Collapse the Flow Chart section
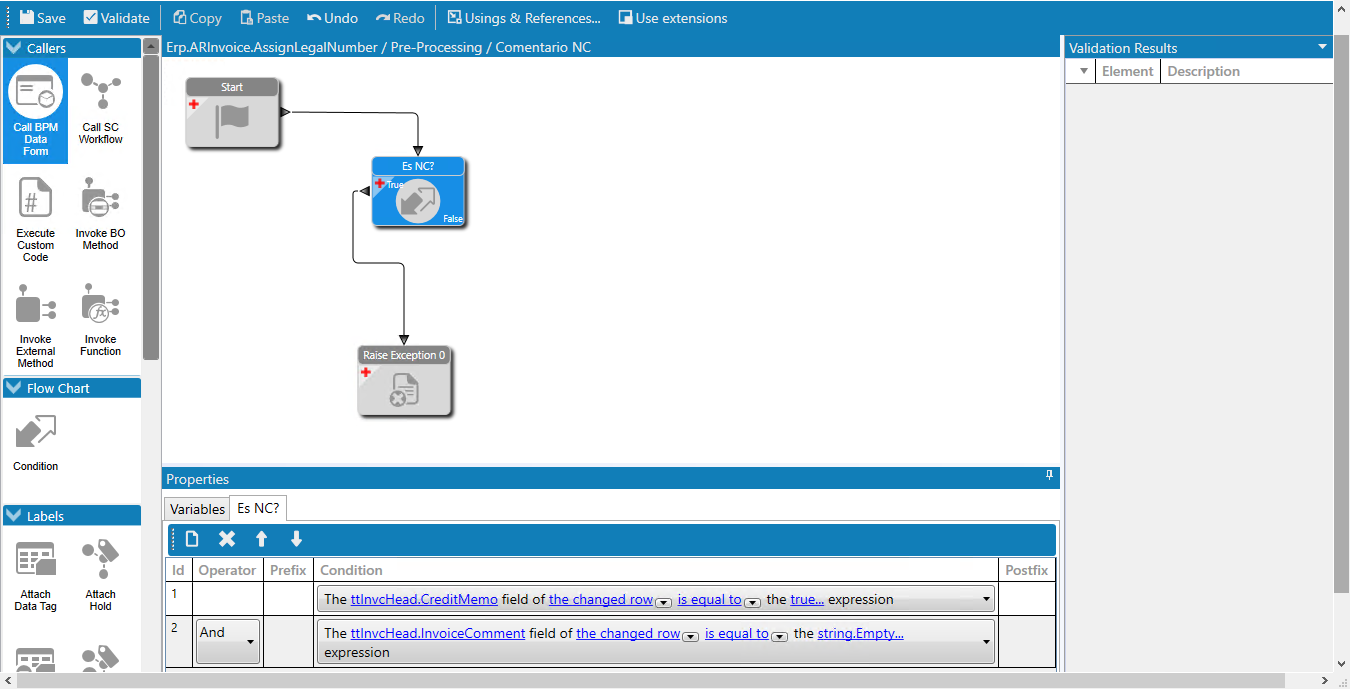 (14, 388)
